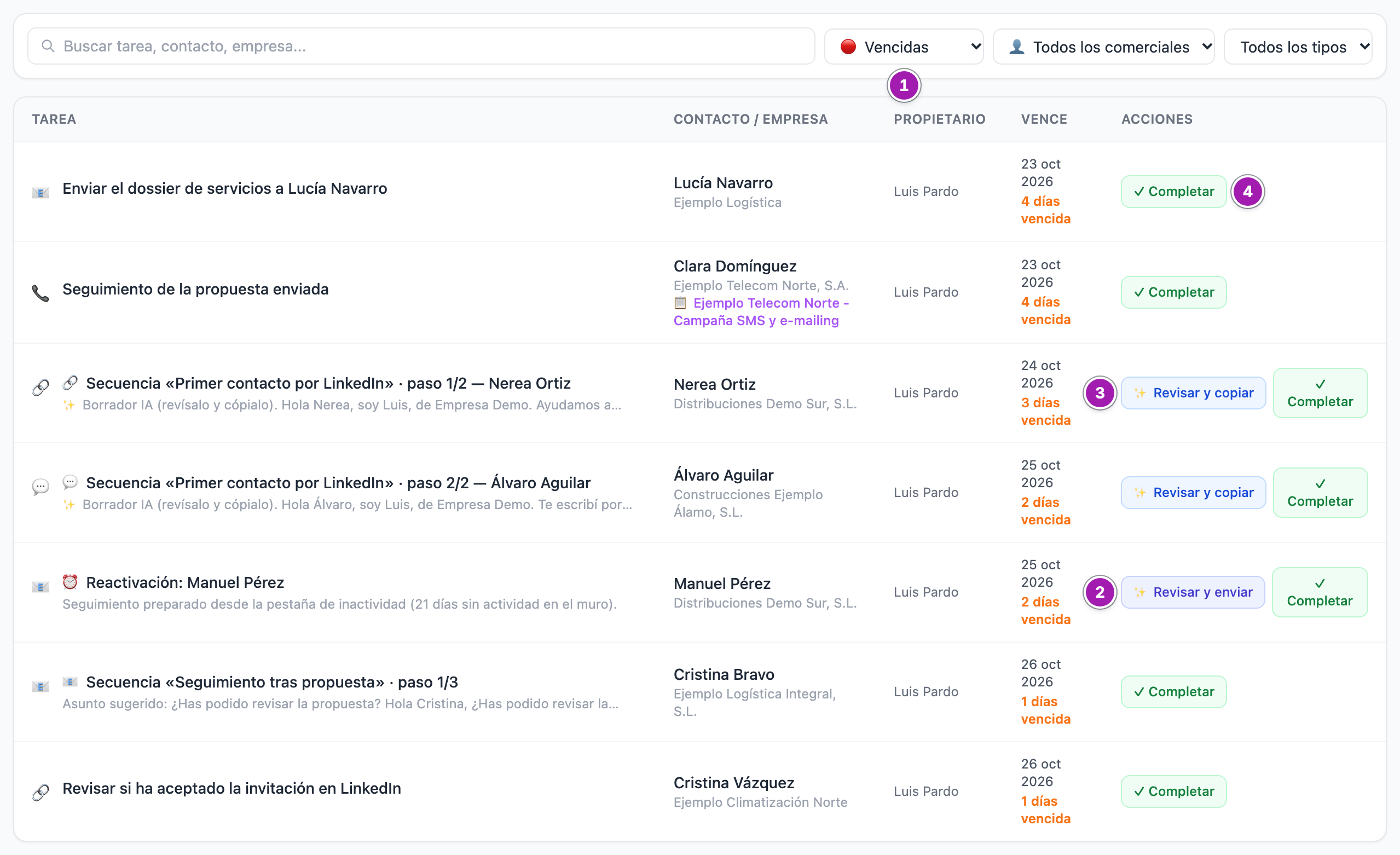Click the chat bubble icon on Álvaro Aguilar row
The image size is (1400, 855).
[x=41, y=487]
